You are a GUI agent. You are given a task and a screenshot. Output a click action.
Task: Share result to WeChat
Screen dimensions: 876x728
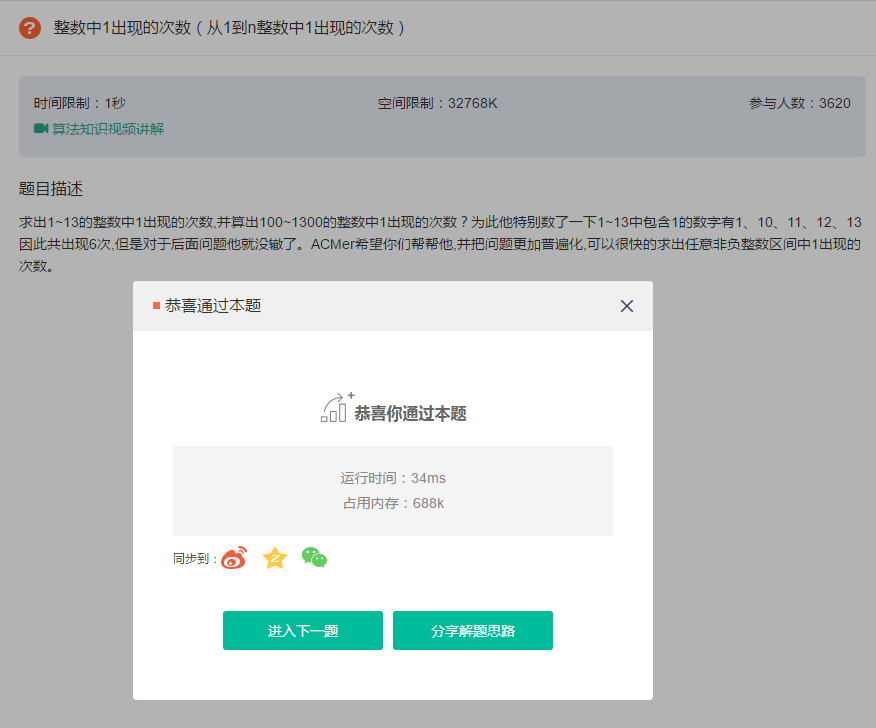313,558
